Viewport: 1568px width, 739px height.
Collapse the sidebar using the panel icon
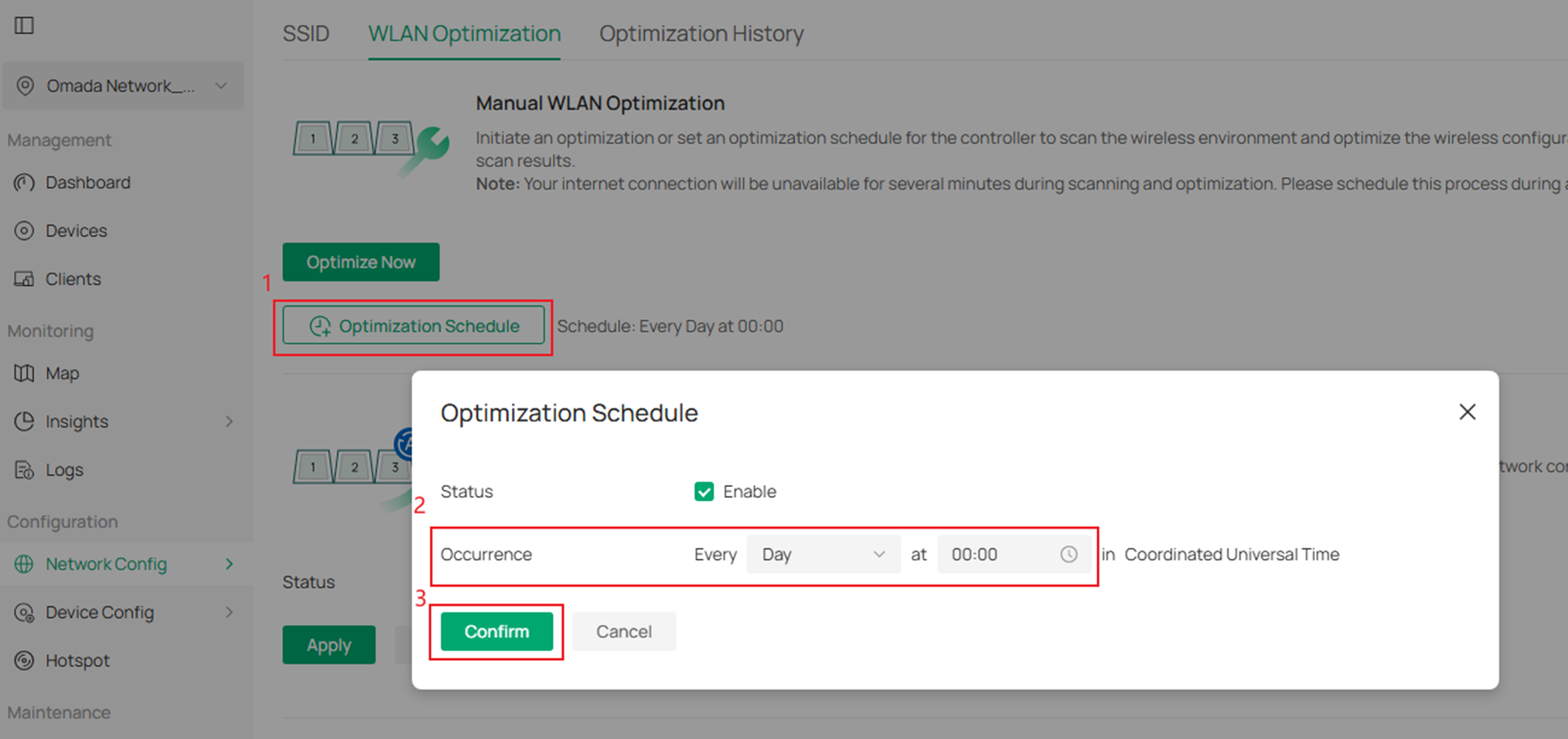tap(25, 26)
